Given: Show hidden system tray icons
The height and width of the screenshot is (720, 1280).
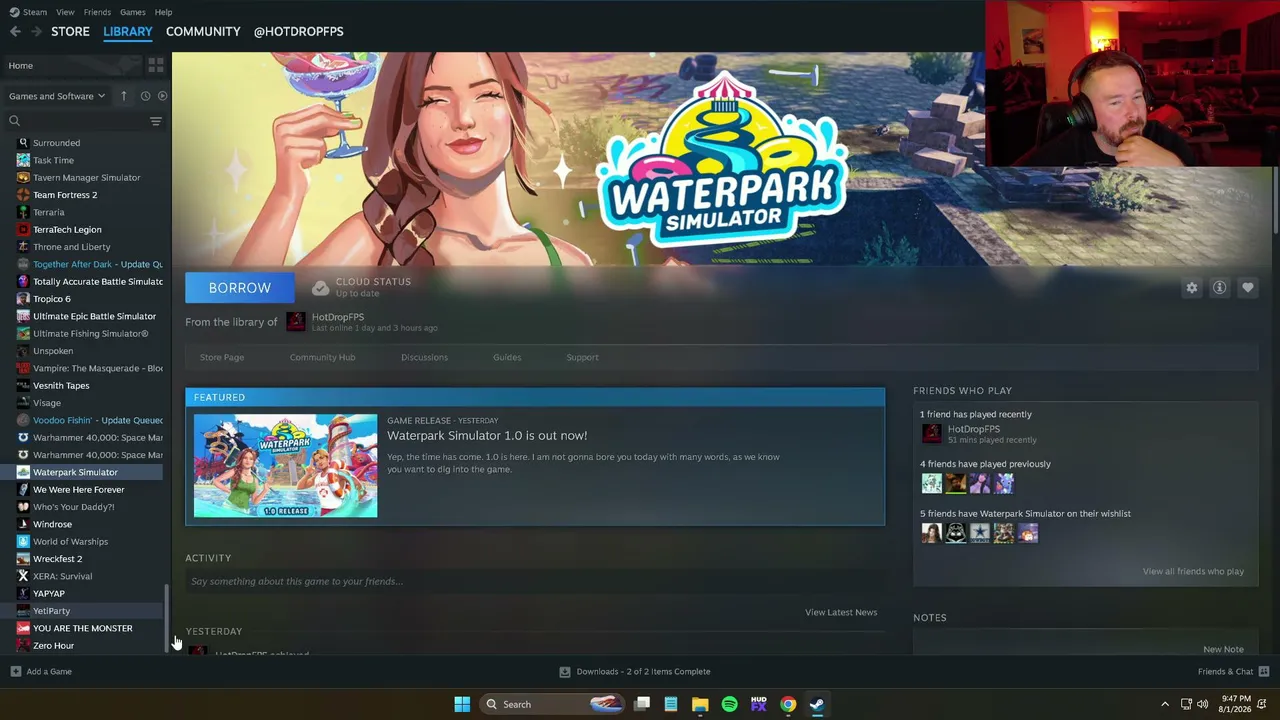Looking at the screenshot, I should coord(1164,704).
